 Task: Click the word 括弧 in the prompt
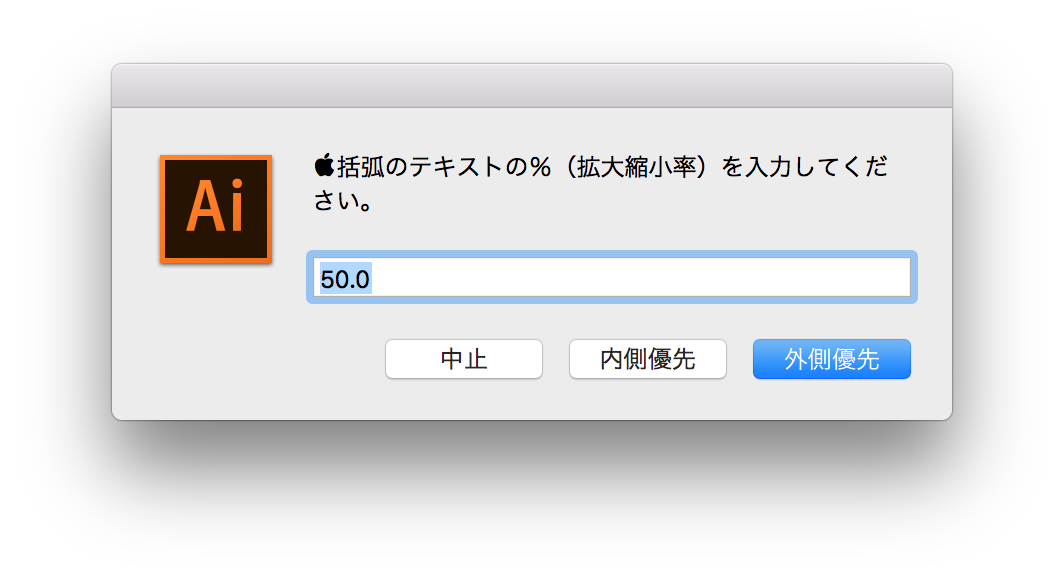click(360, 166)
